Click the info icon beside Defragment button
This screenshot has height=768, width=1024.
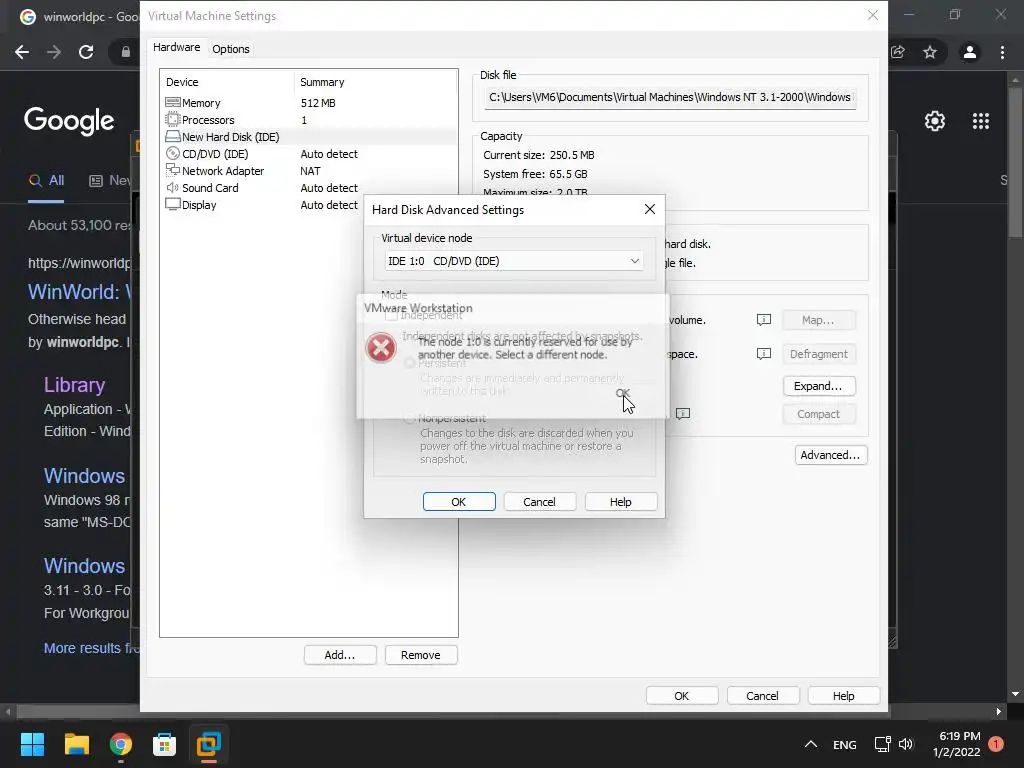[763, 353]
